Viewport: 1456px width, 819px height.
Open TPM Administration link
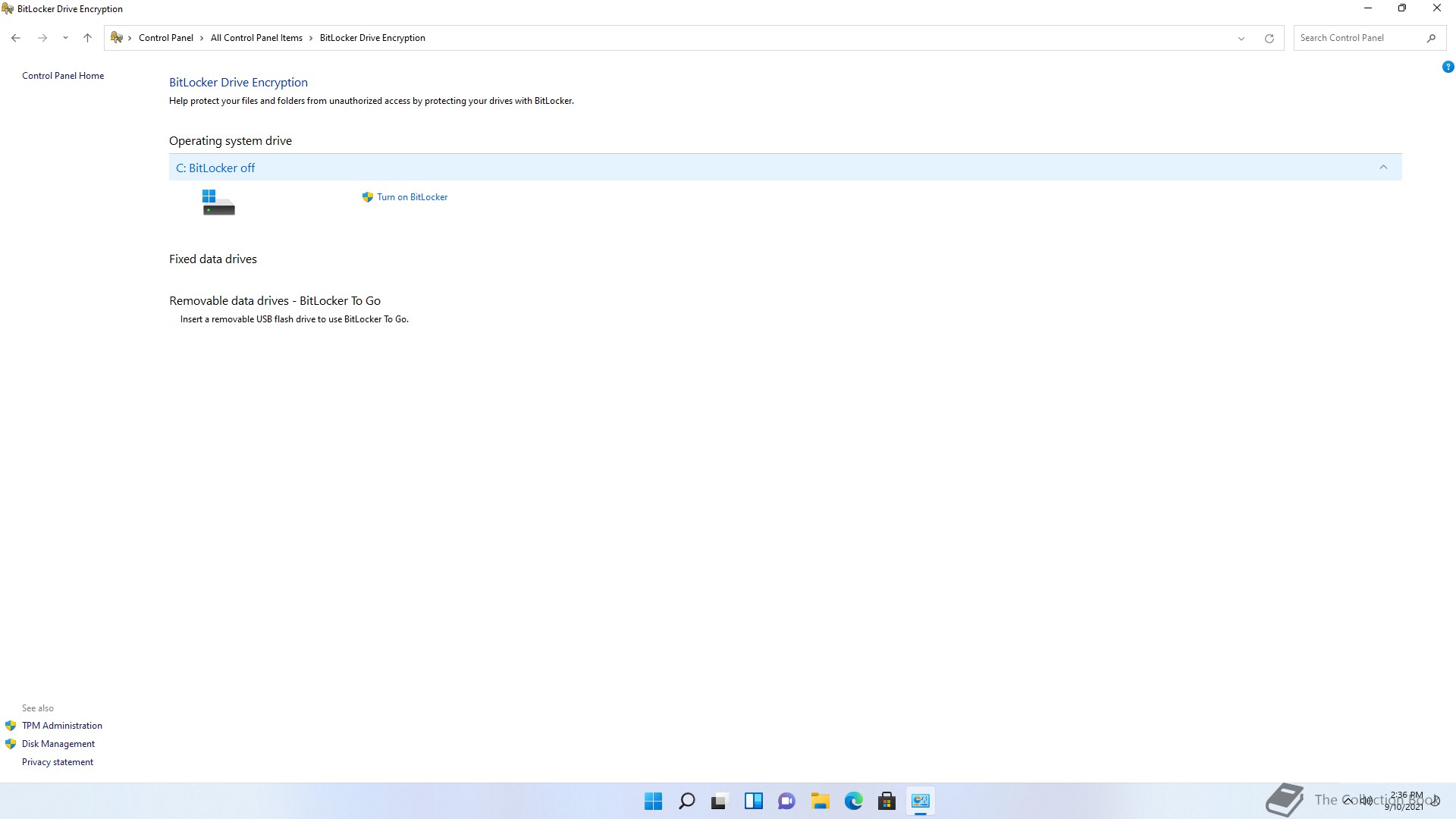tap(62, 726)
